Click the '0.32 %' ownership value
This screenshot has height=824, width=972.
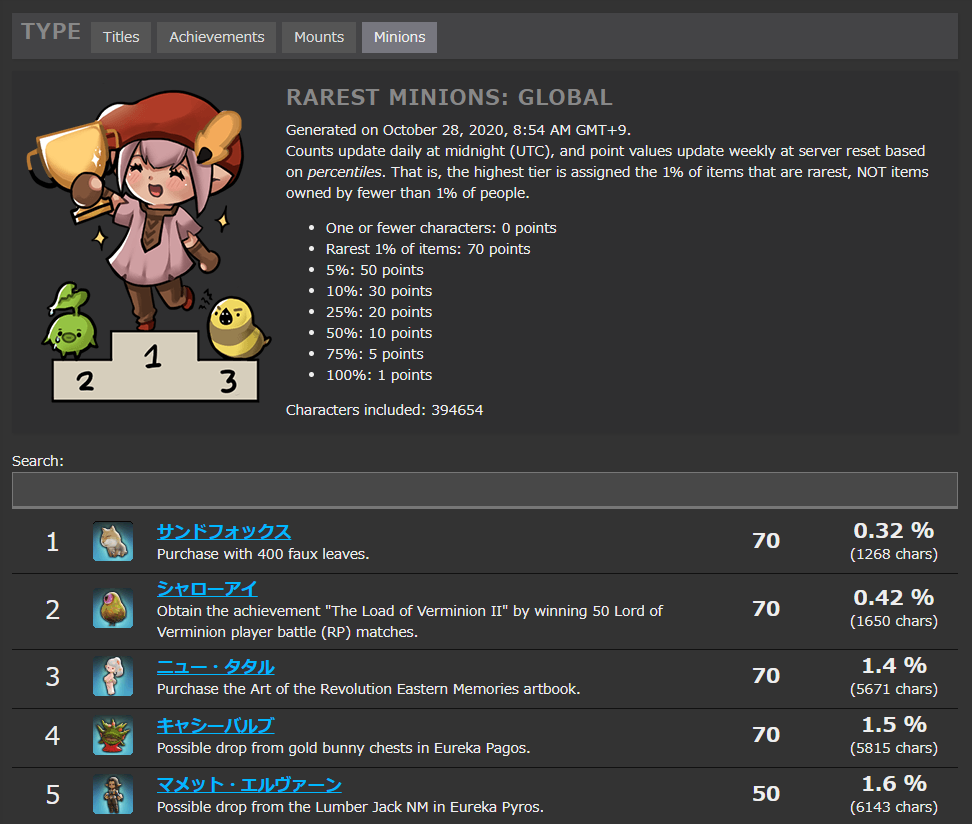(893, 531)
